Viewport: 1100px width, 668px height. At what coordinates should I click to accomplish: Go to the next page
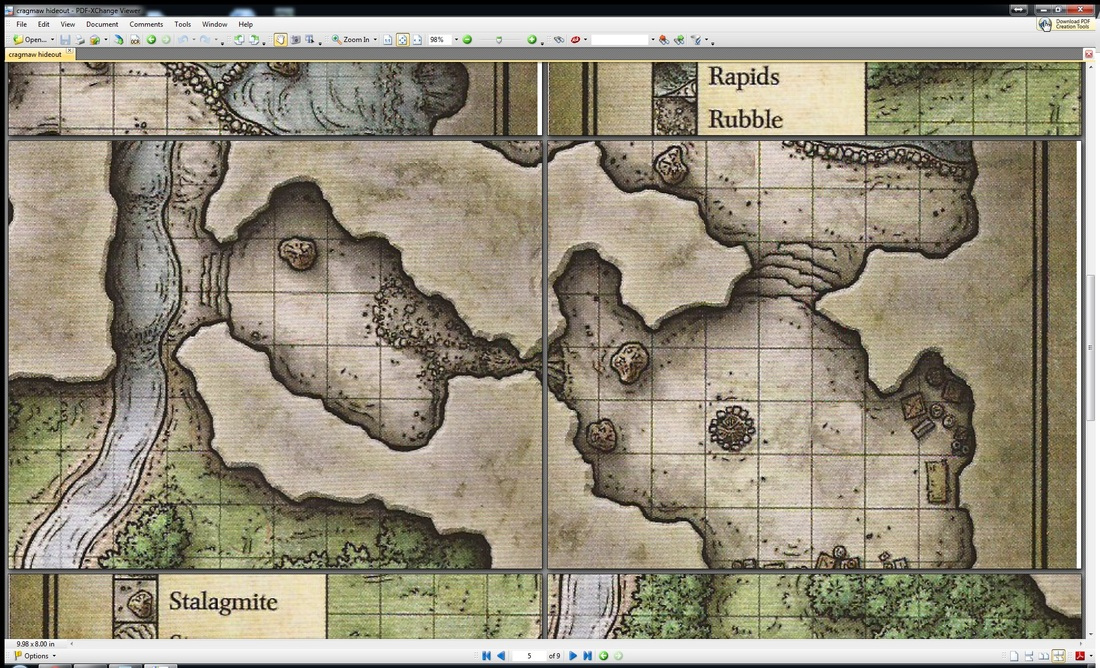click(x=573, y=656)
